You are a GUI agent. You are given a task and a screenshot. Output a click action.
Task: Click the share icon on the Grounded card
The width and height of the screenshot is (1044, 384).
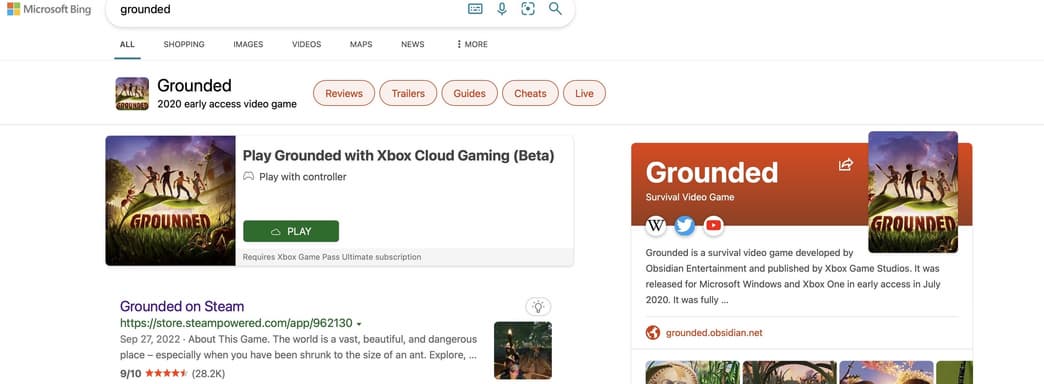pos(846,164)
